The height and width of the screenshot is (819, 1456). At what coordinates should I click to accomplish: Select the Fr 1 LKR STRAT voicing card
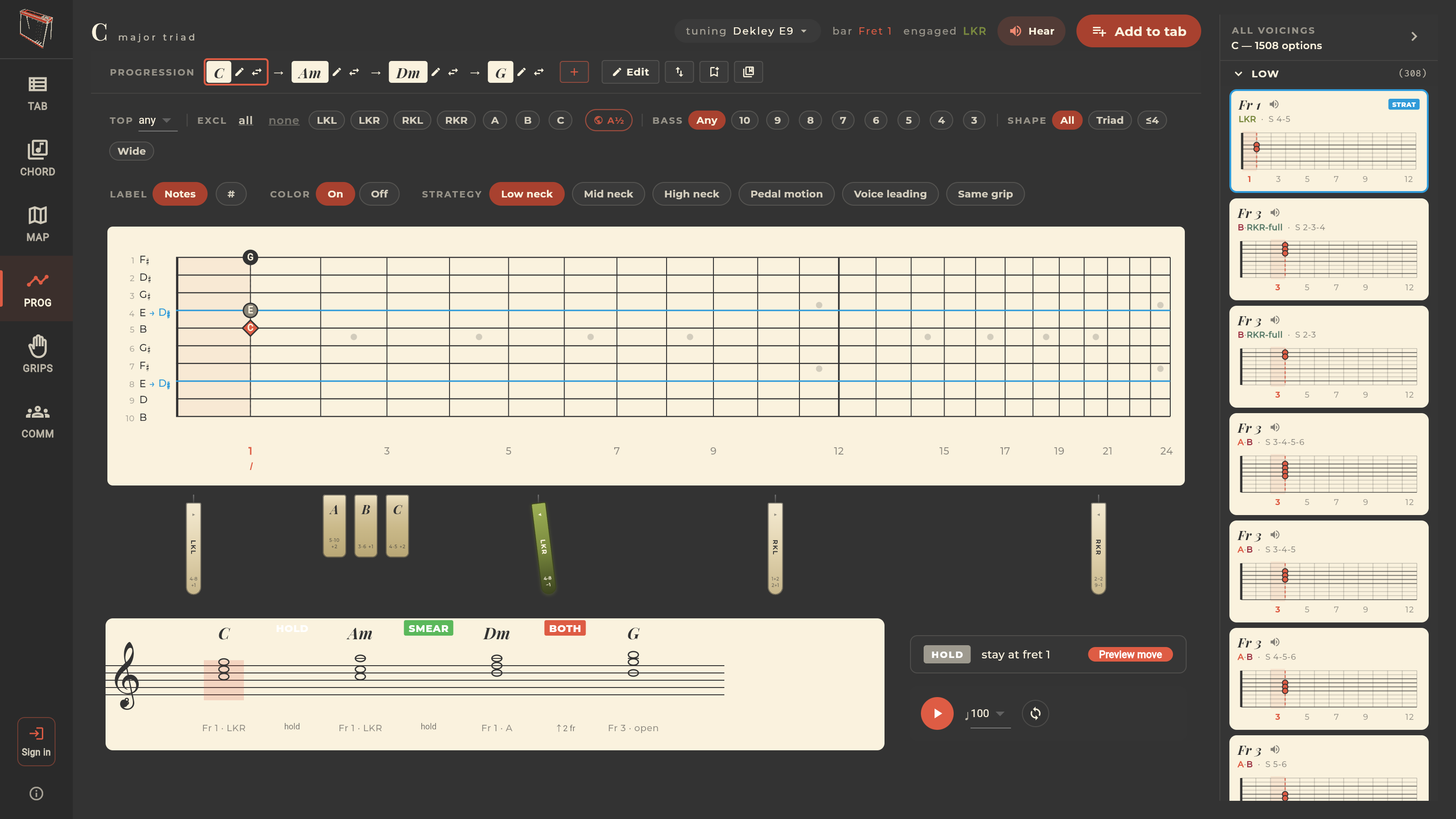click(x=1329, y=142)
